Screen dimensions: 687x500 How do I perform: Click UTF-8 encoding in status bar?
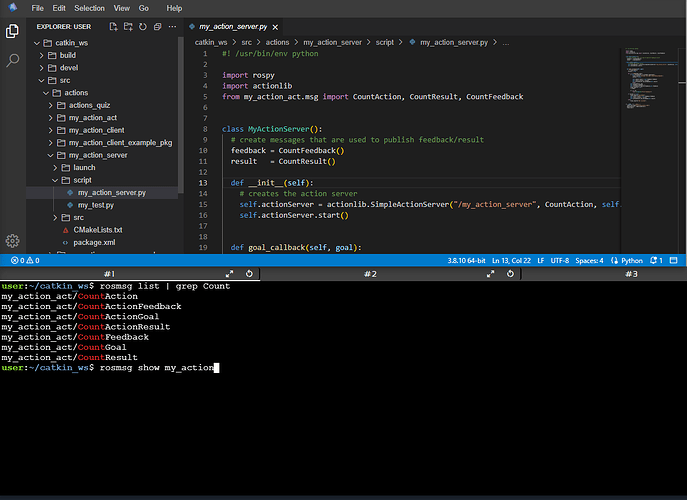pyautogui.click(x=560, y=260)
